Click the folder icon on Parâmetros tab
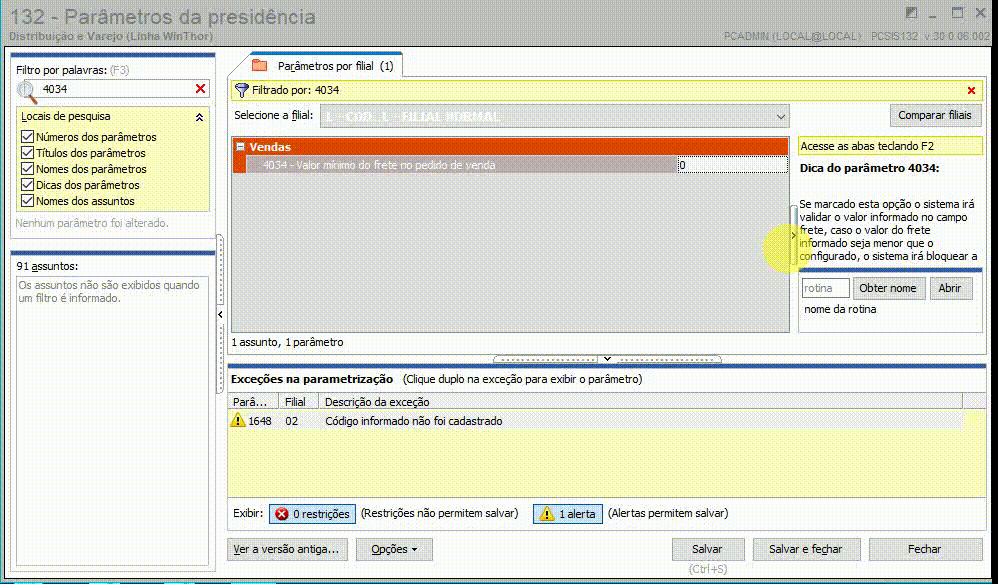 pos(260,65)
